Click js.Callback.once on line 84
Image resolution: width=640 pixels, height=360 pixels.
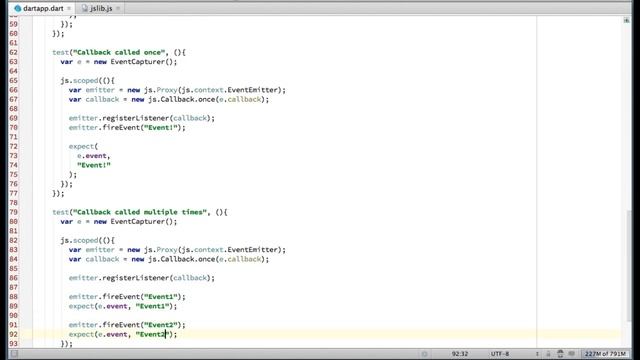181,259
